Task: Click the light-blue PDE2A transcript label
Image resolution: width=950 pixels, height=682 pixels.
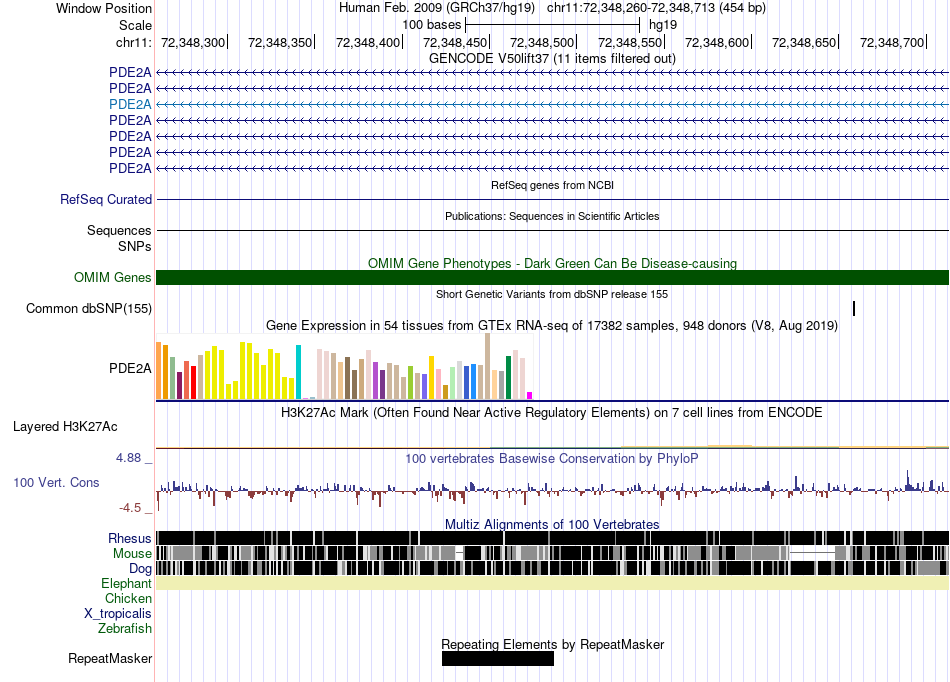Action: pyautogui.click(x=130, y=104)
